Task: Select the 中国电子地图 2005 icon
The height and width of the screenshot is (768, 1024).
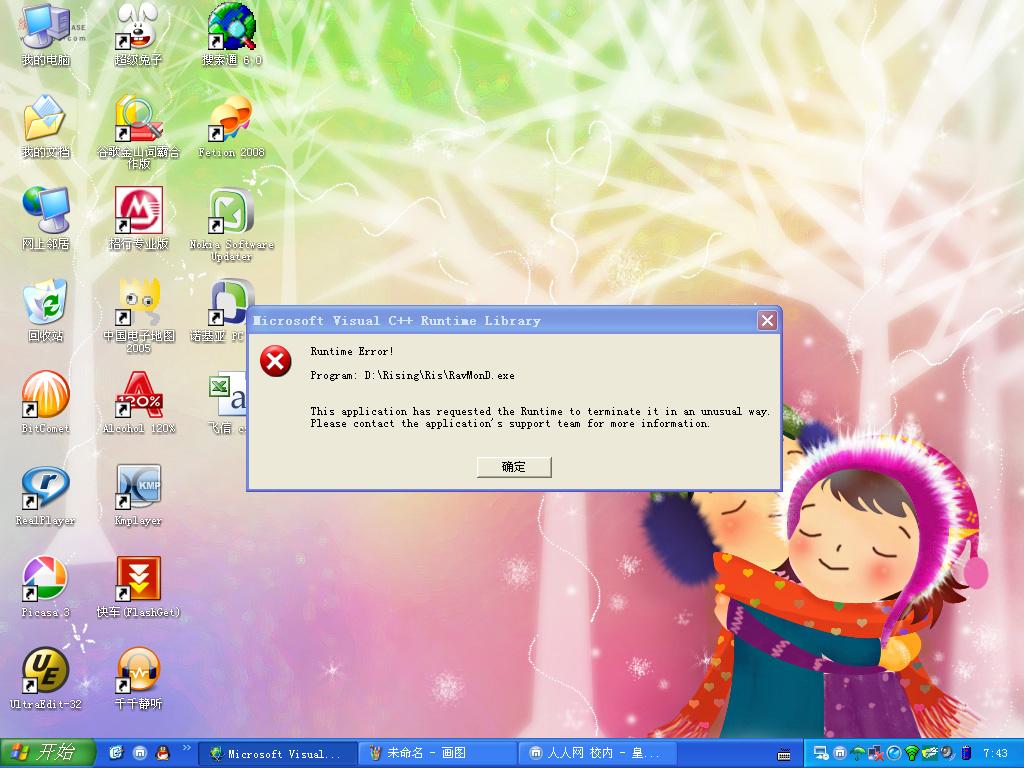Action: 138,317
